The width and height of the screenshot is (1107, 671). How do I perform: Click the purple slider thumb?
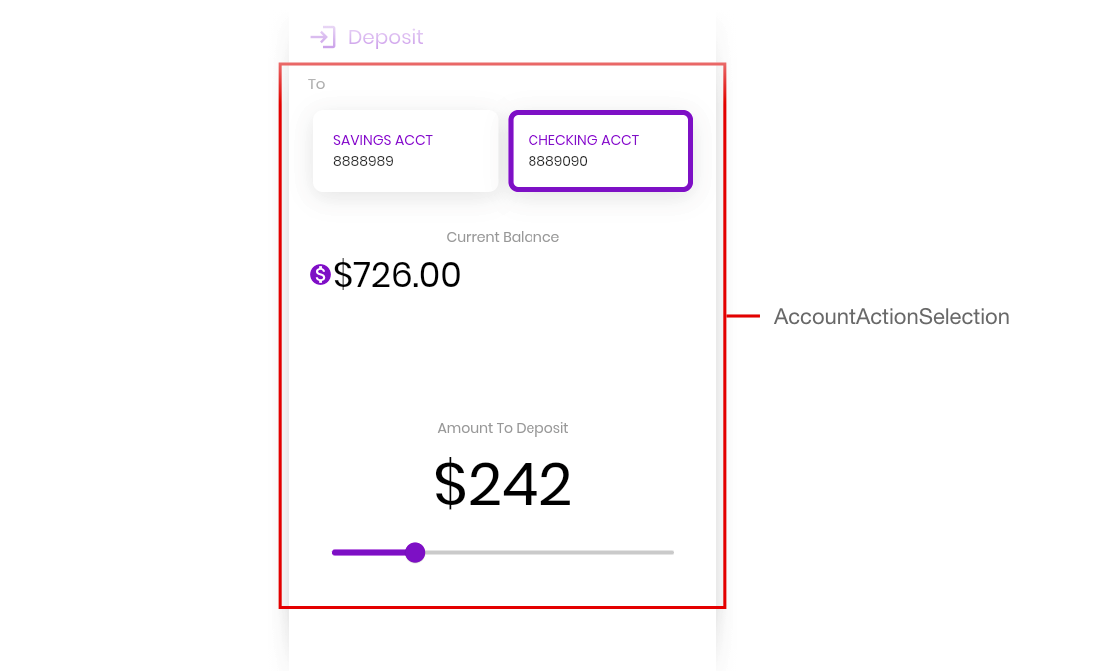pyautogui.click(x=415, y=552)
